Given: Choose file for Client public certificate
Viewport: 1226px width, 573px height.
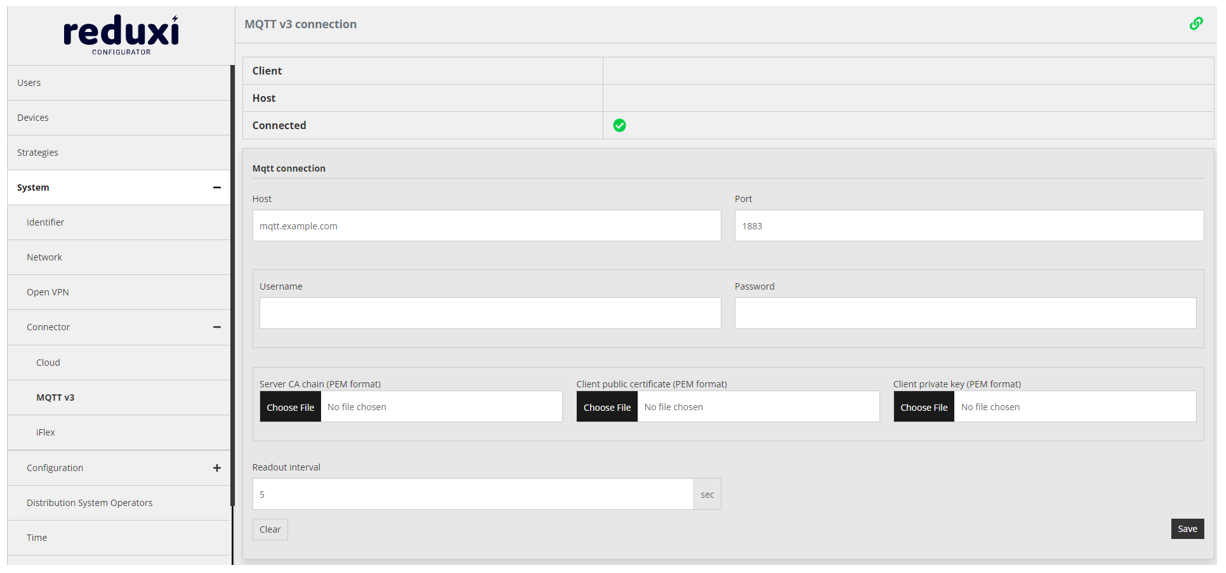Looking at the screenshot, I should [607, 407].
